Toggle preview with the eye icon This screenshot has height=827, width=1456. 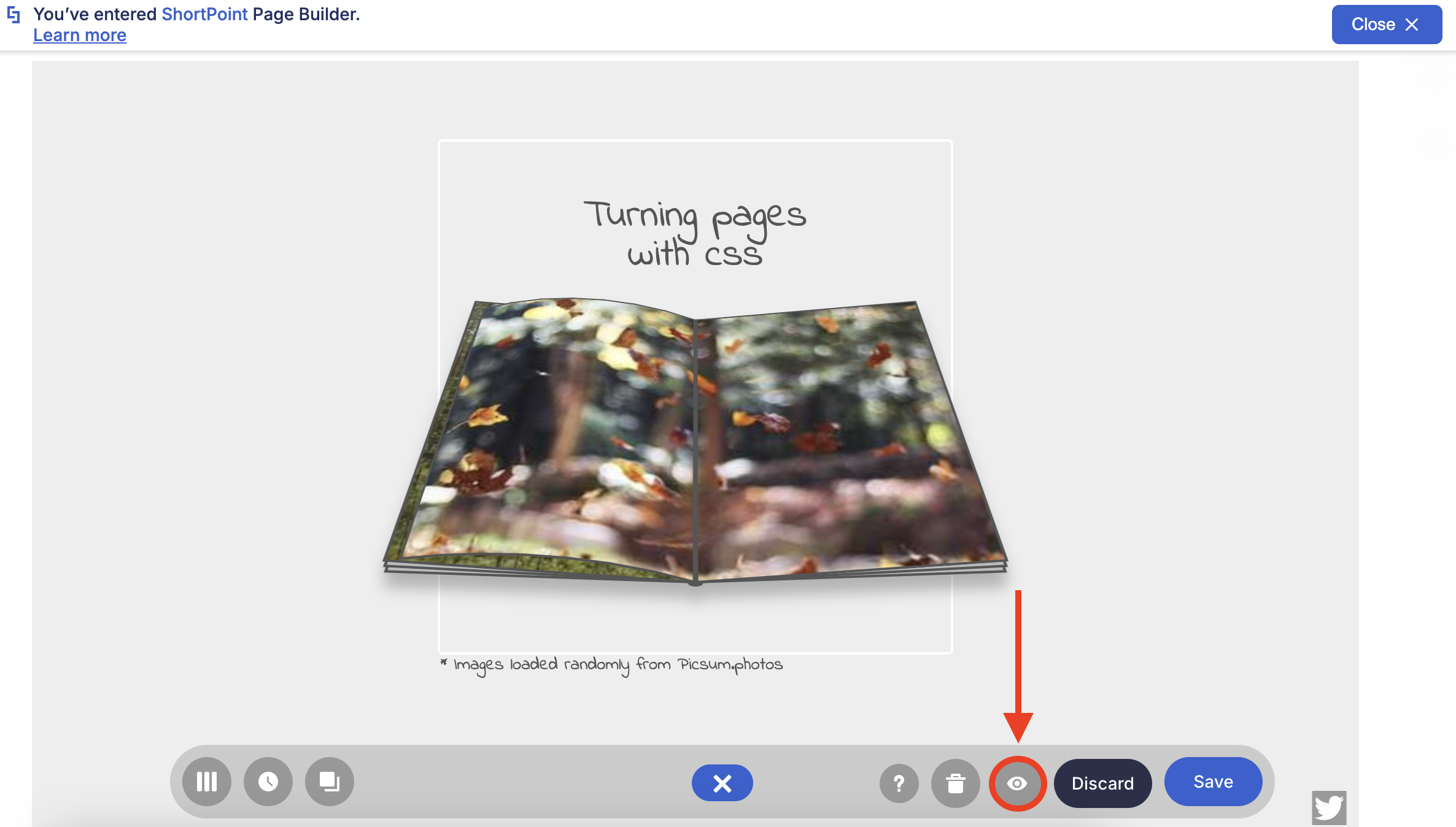click(x=1017, y=783)
